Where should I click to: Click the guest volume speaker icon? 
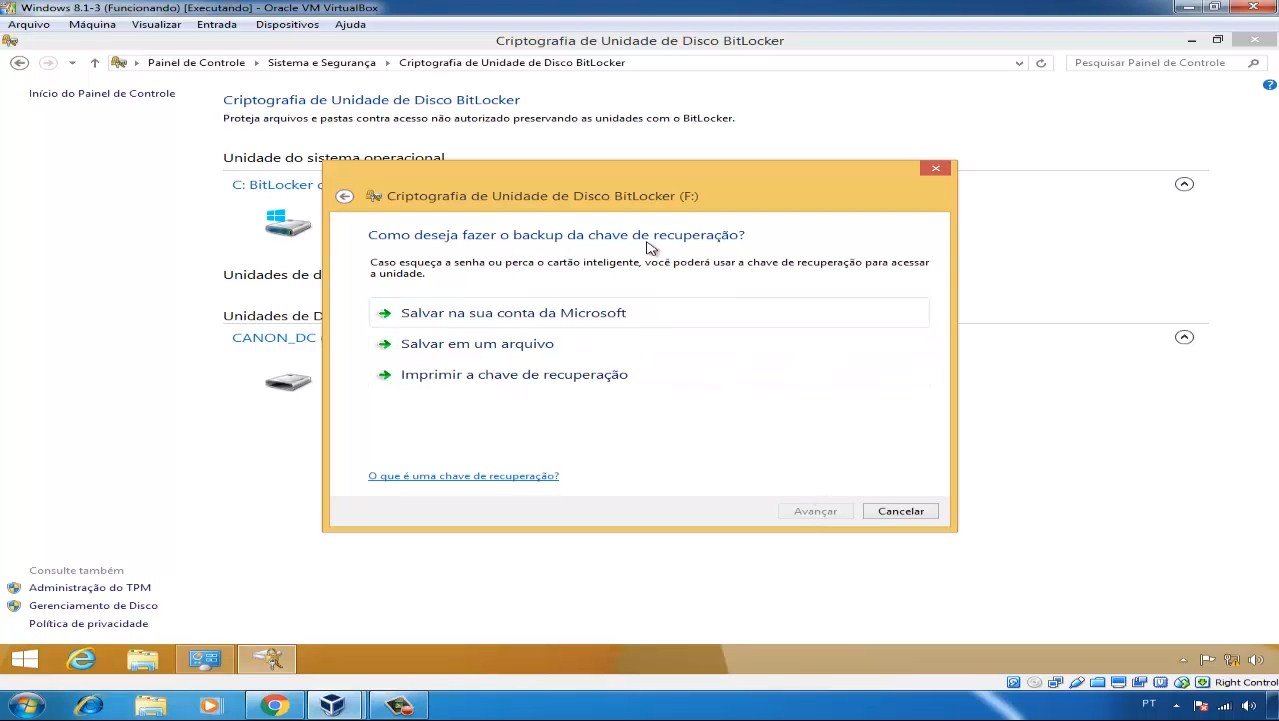tap(1255, 660)
